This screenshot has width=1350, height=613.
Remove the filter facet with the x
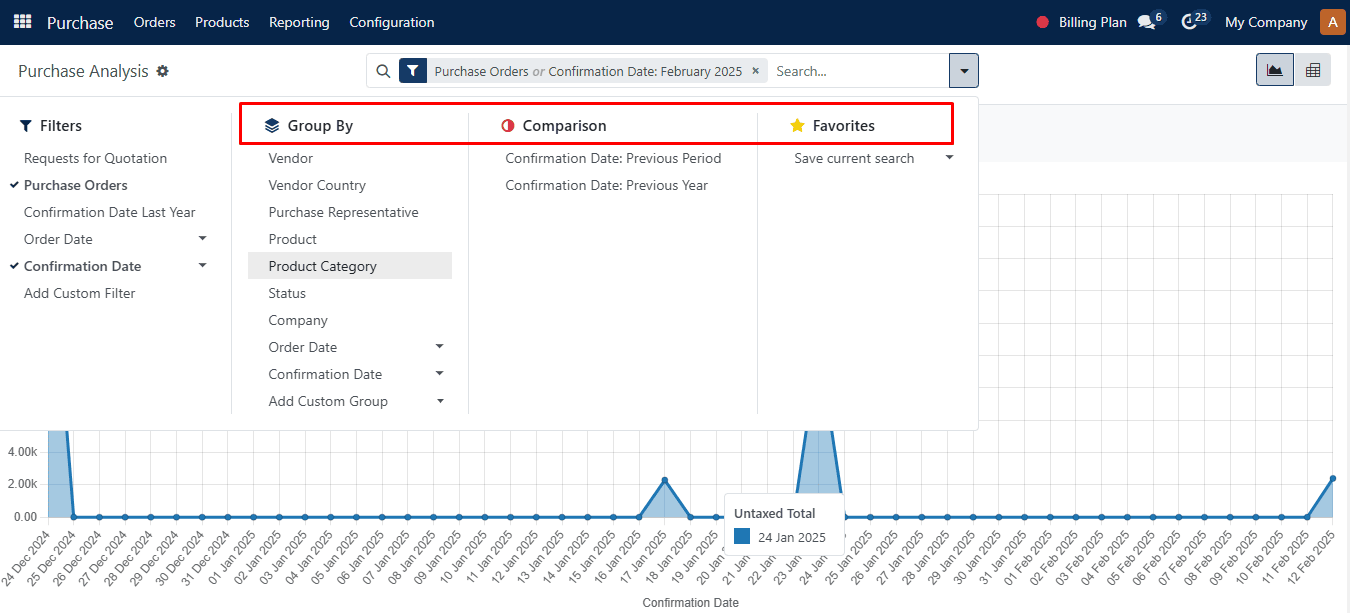point(755,71)
